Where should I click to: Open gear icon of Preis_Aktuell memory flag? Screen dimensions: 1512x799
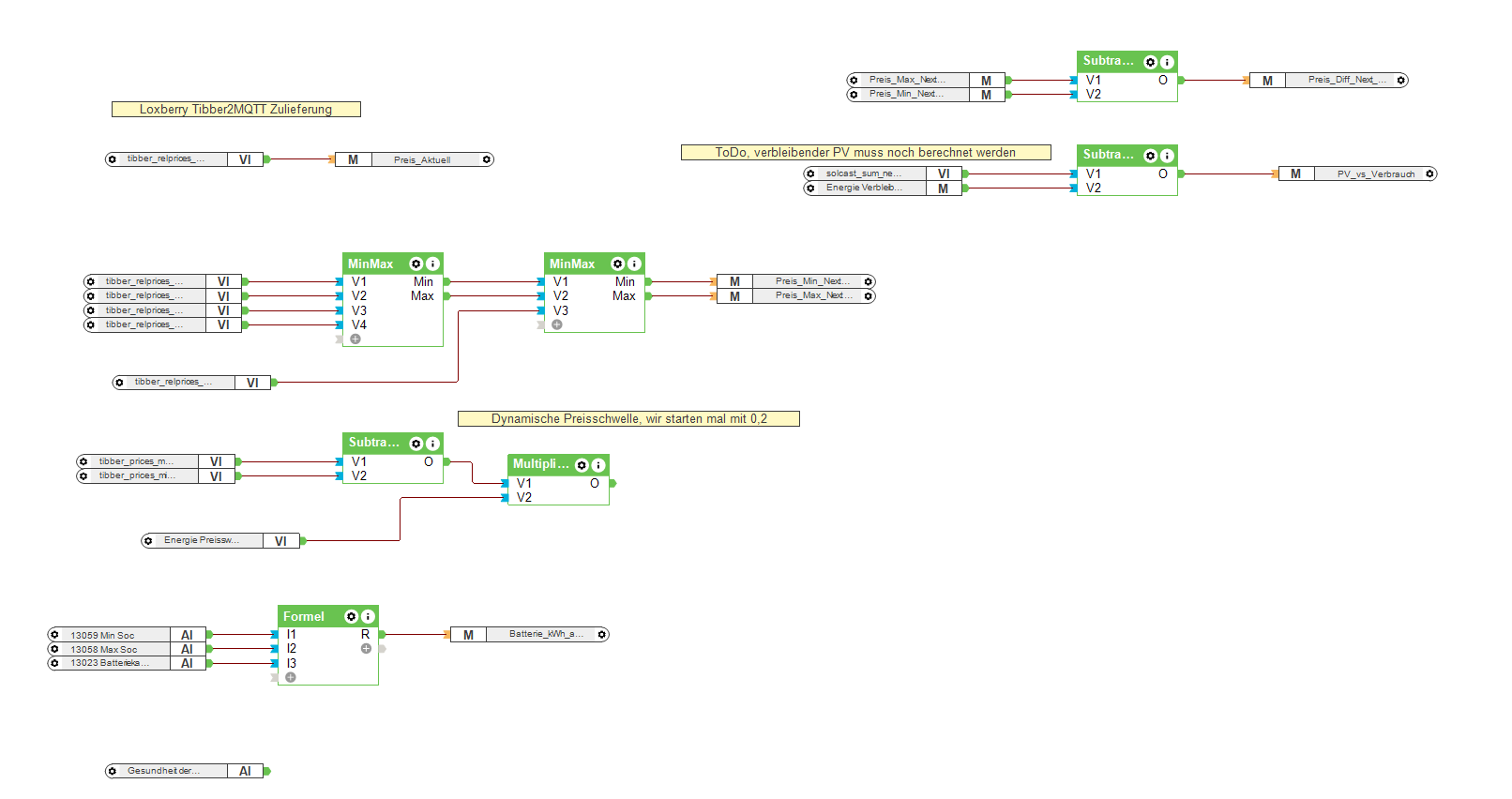pyautogui.click(x=487, y=160)
